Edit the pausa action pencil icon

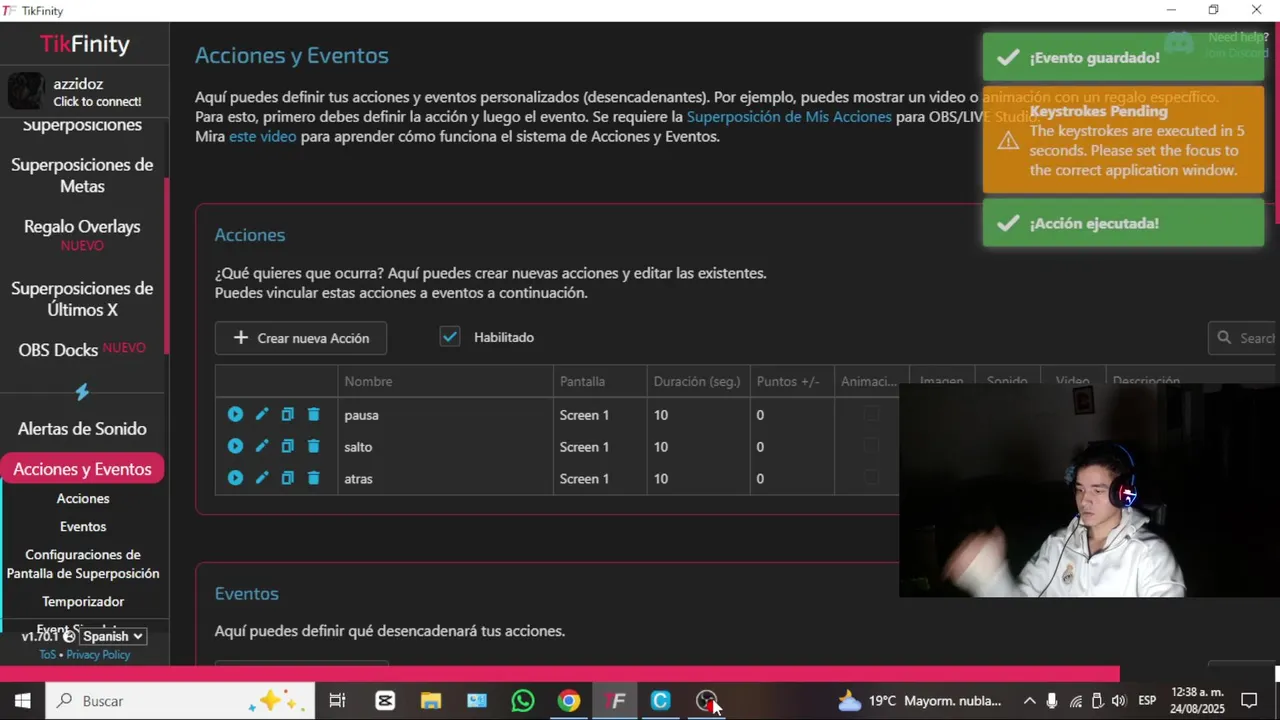[262, 414]
